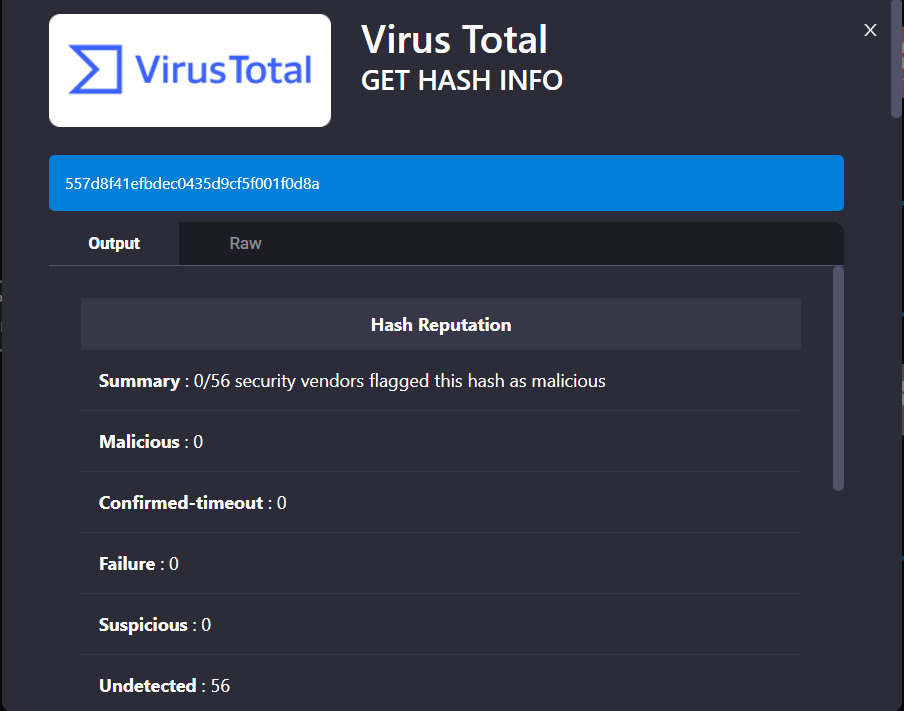Screen dimensions: 904x711
Task: Click the Confirmed-timeout : 0 row
Action: (x=440, y=503)
